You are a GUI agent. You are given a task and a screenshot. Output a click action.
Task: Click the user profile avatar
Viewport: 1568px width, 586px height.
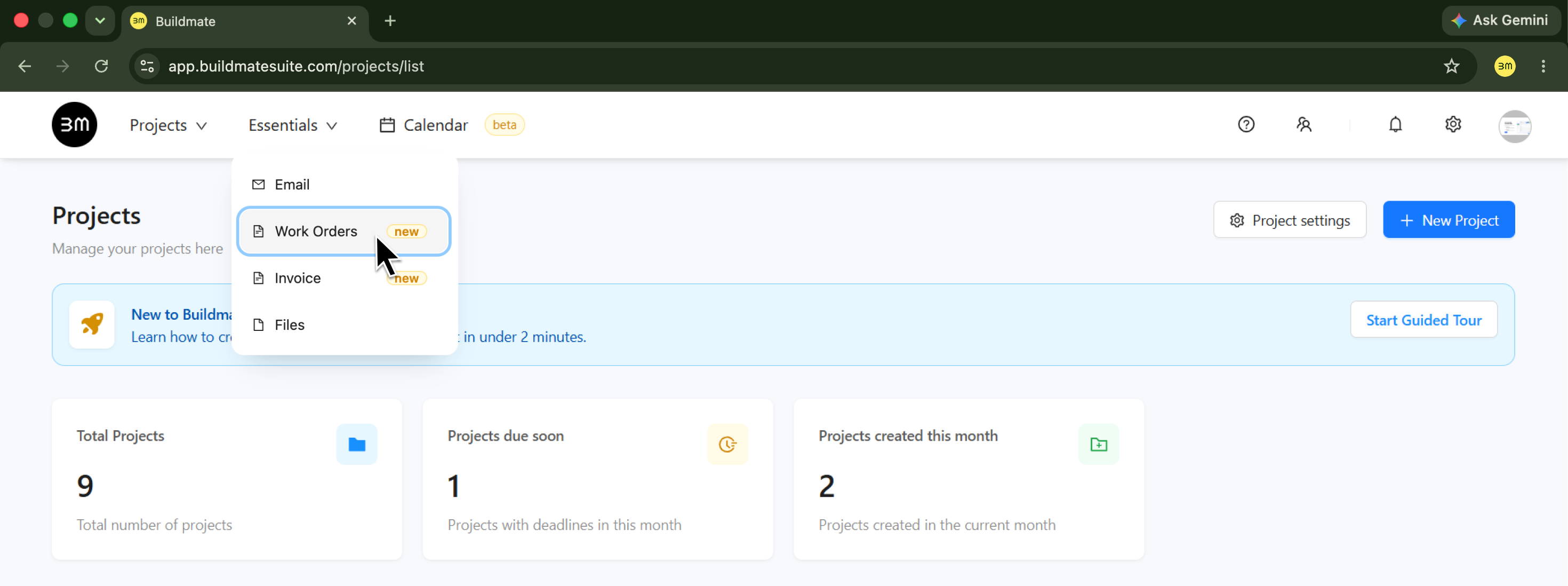(x=1515, y=126)
